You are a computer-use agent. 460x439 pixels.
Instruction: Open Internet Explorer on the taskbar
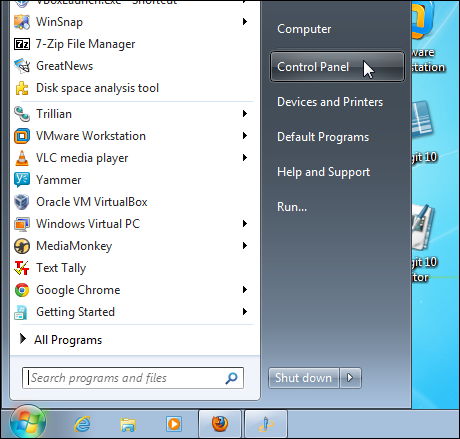coord(82,424)
